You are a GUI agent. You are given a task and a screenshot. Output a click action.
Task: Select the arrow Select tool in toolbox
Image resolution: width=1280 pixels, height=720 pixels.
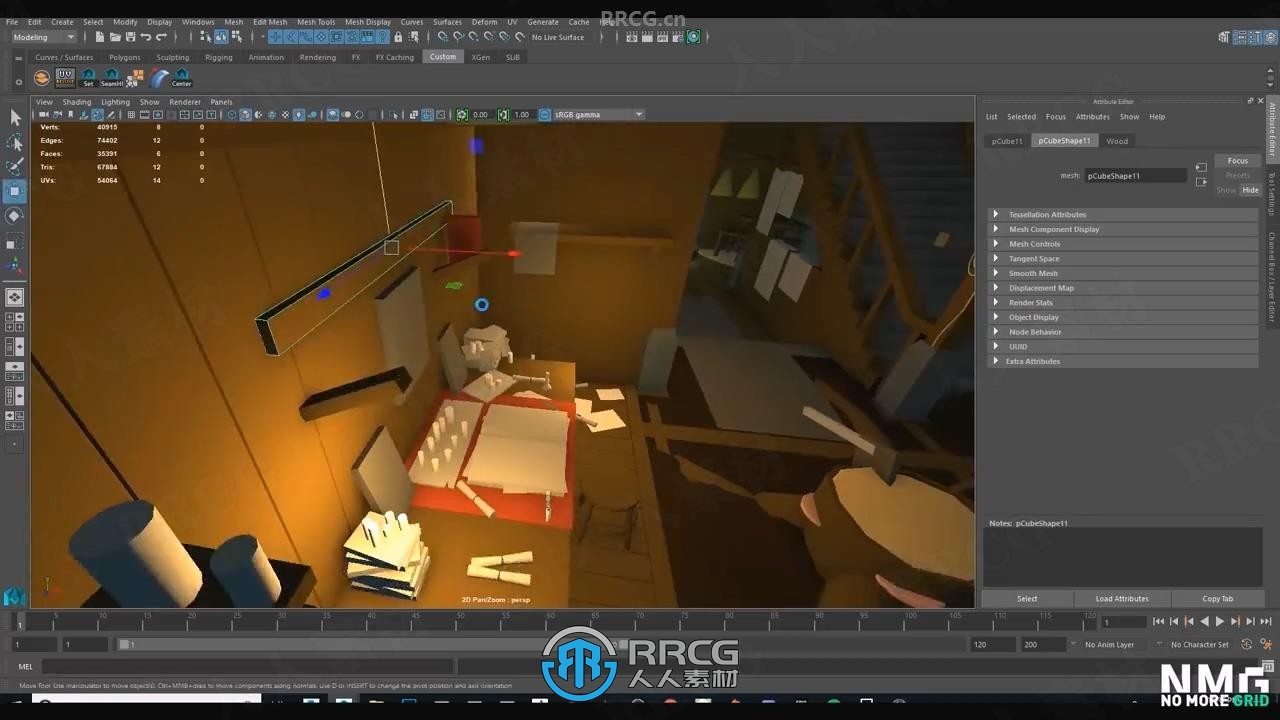tap(15, 118)
